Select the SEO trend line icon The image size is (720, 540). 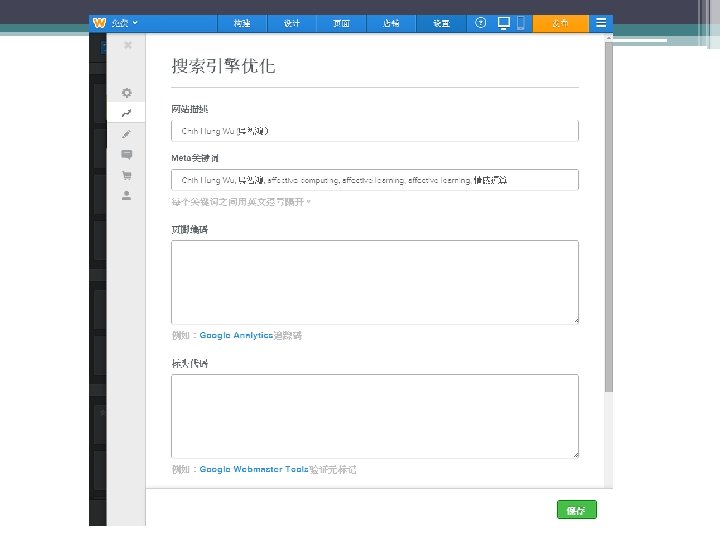(126, 113)
